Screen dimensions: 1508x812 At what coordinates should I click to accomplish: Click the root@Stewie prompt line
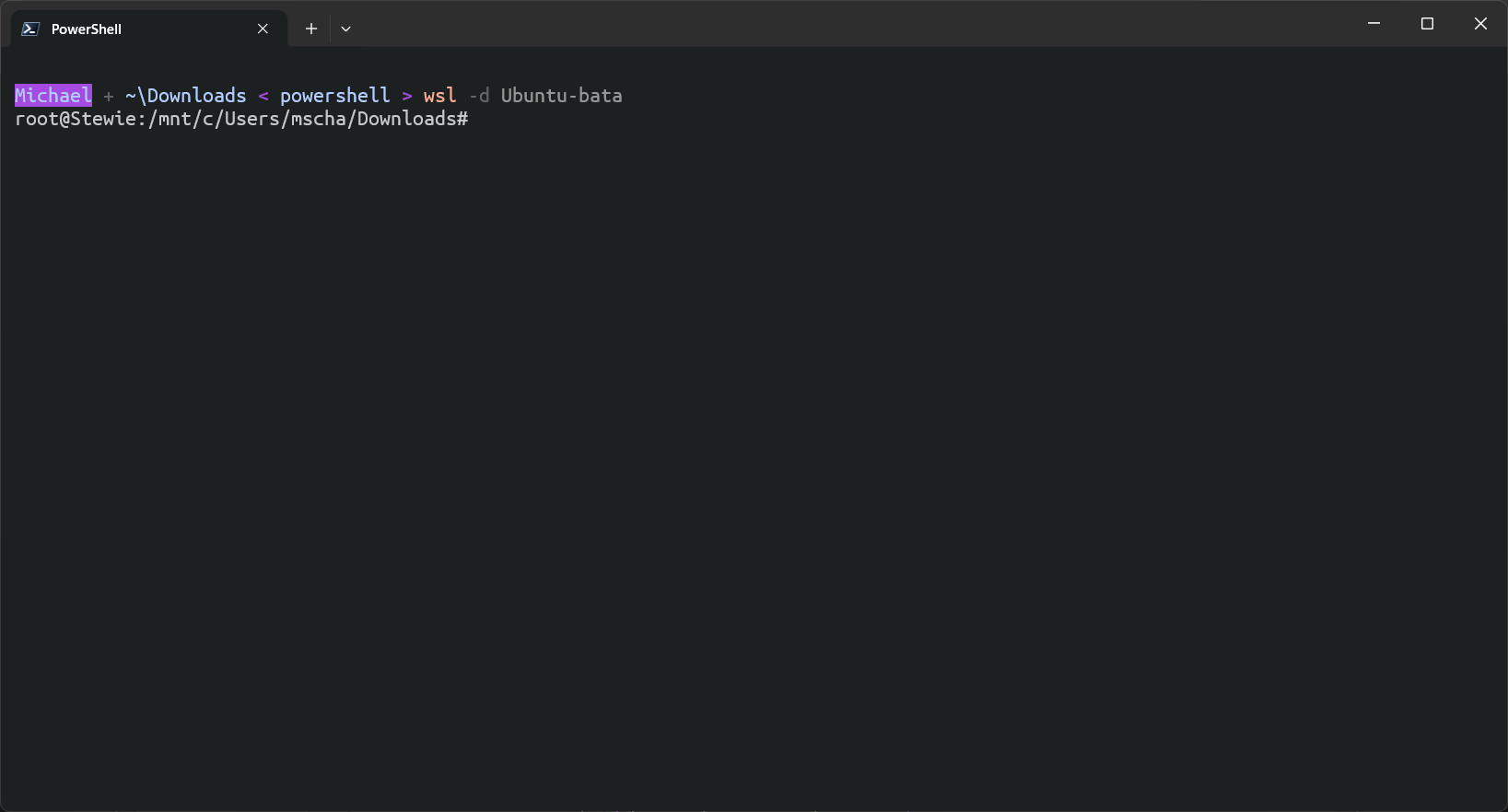pyautogui.click(x=241, y=119)
